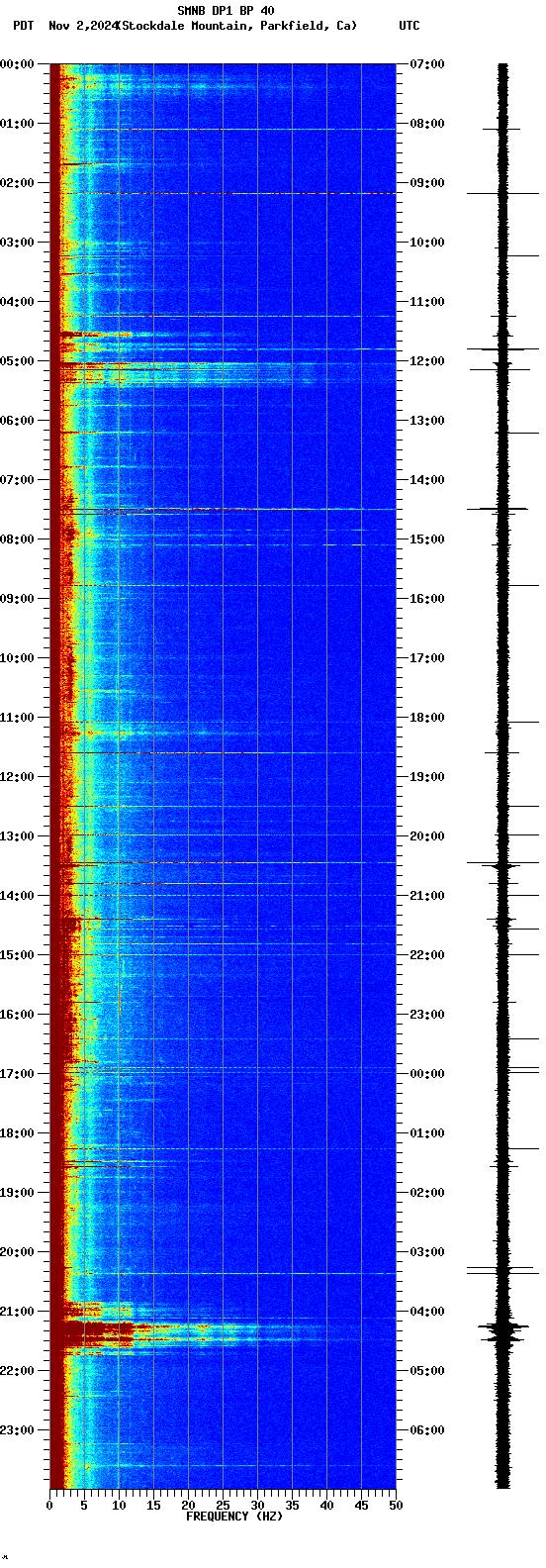Screen dimensions: 546x1568
Task: Select the 07:00 UTC axis label
Action: click(x=427, y=64)
